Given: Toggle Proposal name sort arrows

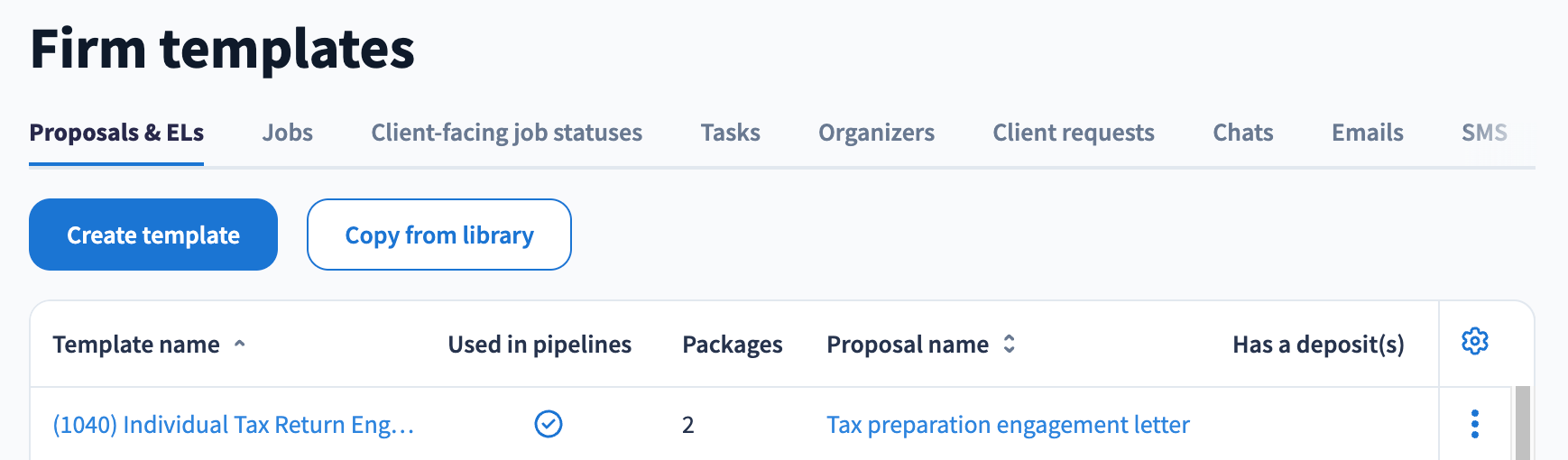Looking at the screenshot, I should pos(1010,344).
